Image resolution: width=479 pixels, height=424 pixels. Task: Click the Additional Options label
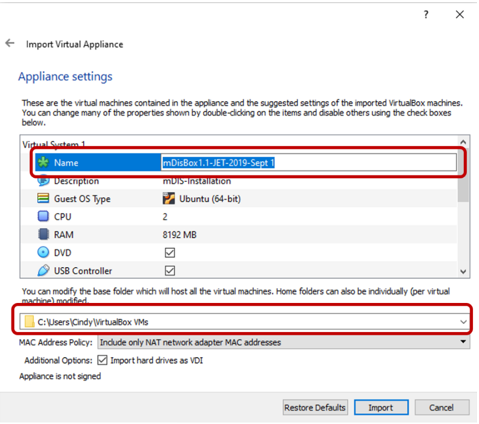click(x=58, y=360)
